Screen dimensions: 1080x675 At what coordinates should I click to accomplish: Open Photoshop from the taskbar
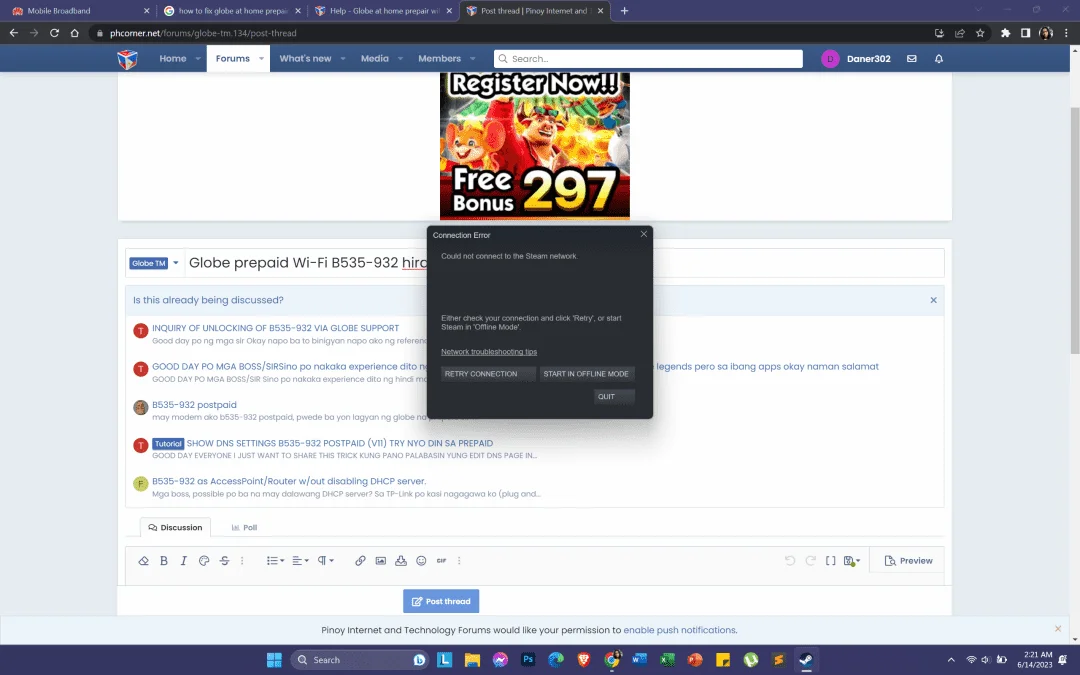(528, 659)
